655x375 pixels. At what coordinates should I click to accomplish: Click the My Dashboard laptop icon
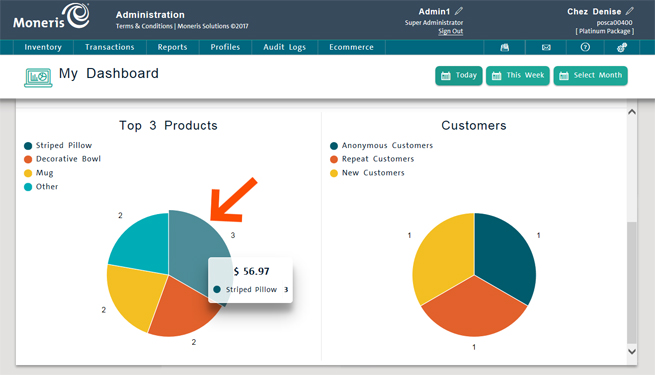[x=38, y=77]
